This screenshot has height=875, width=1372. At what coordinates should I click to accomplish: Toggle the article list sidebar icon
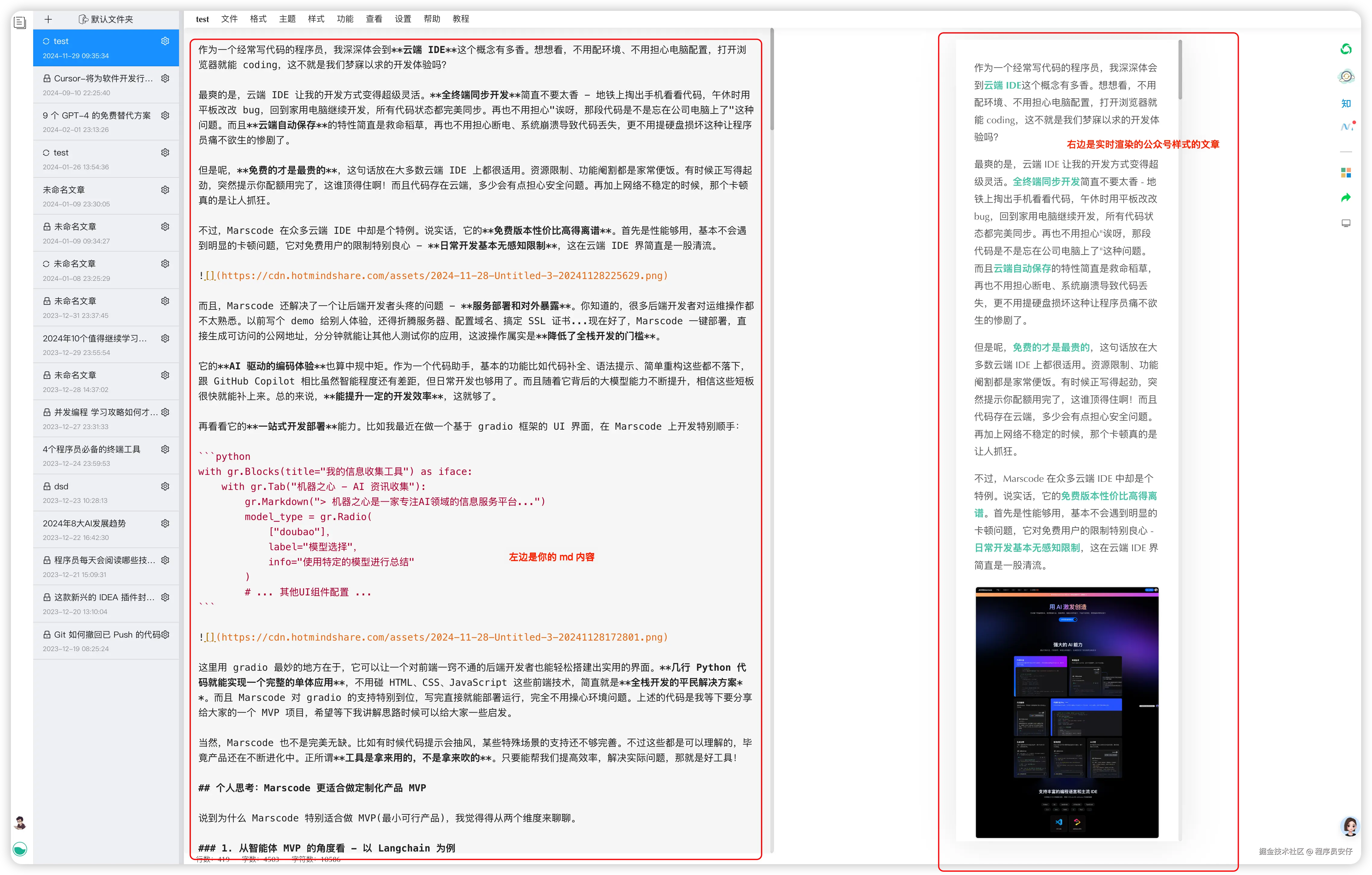click(x=20, y=23)
